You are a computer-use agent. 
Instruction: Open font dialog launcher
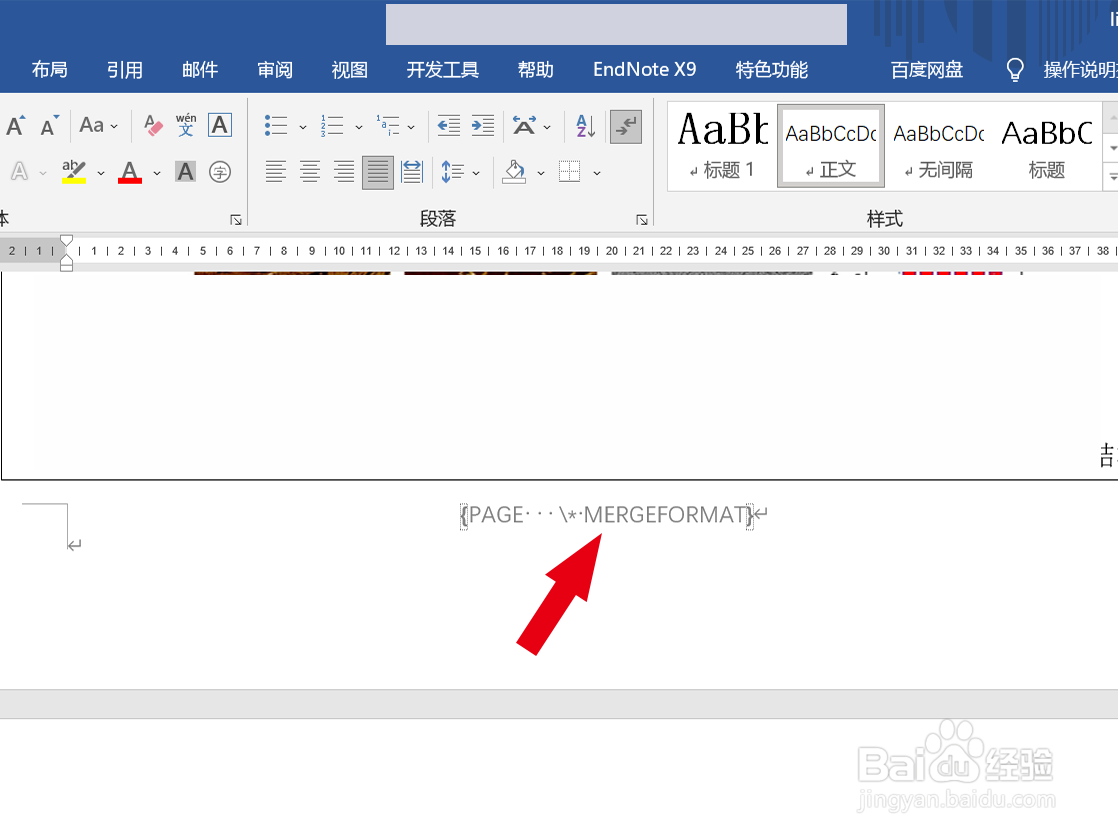coord(236,220)
